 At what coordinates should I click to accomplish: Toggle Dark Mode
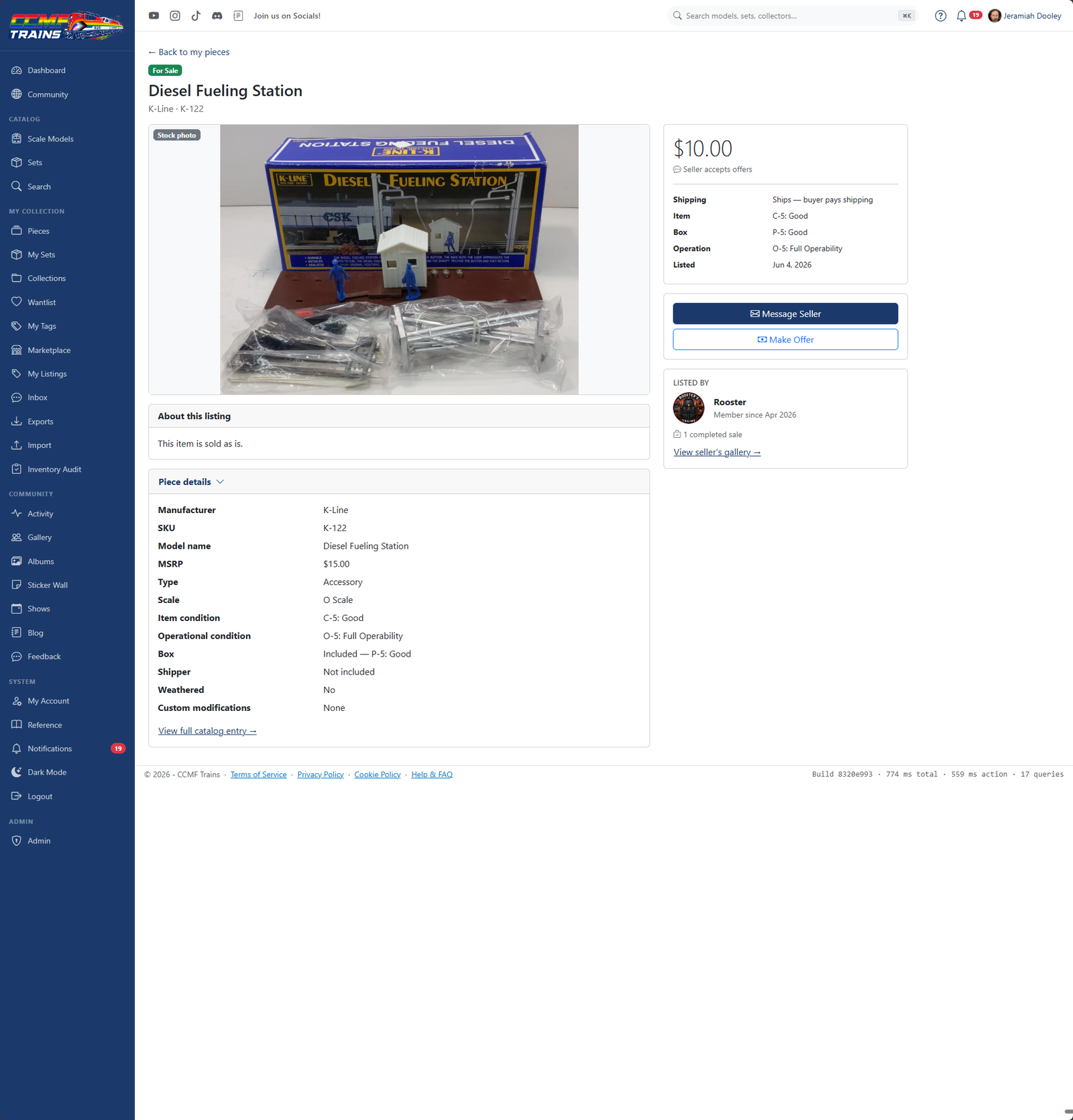pyautogui.click(x=67, y=773)
